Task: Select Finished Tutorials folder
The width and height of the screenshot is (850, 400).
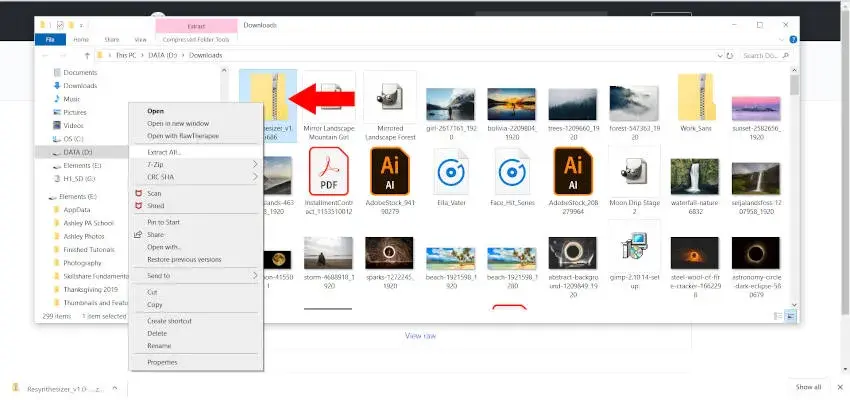Action: coord(89,250)
